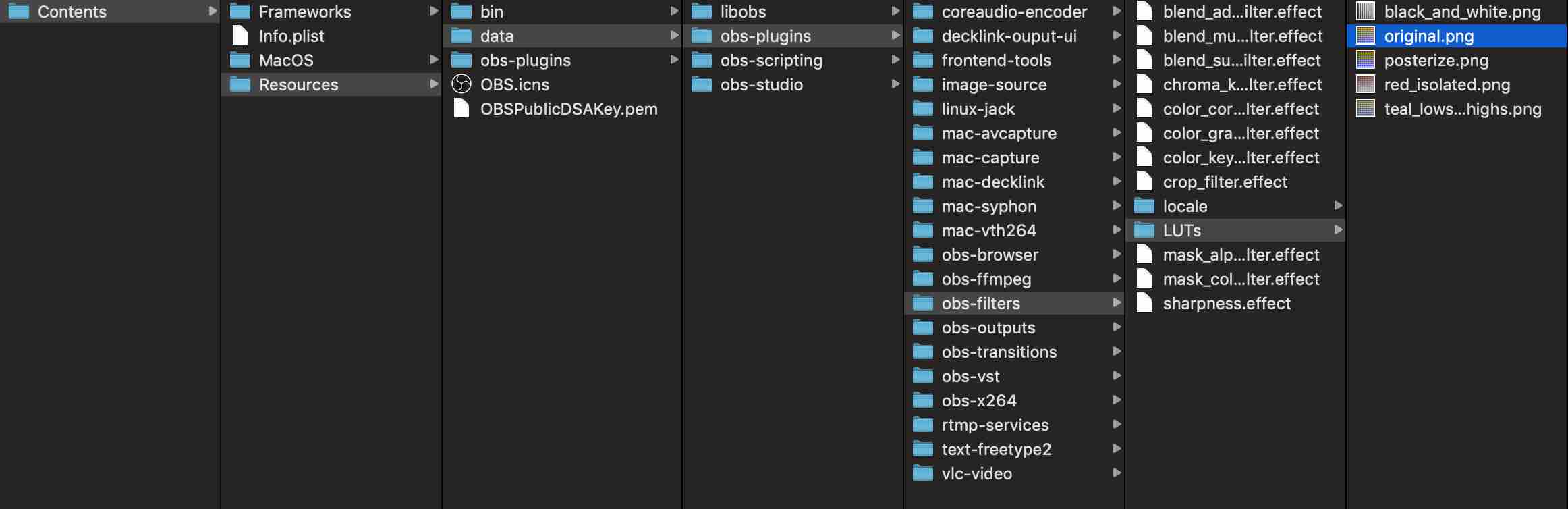Click the frontend-tools folder icon
Viewport: 1568px width, 509px height.
tap(923, 60)
